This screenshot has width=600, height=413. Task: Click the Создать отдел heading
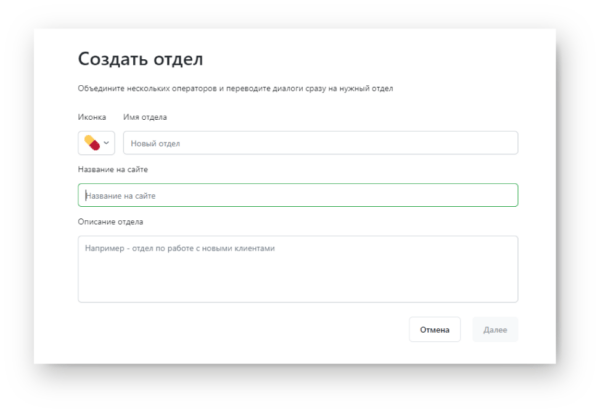140,59
